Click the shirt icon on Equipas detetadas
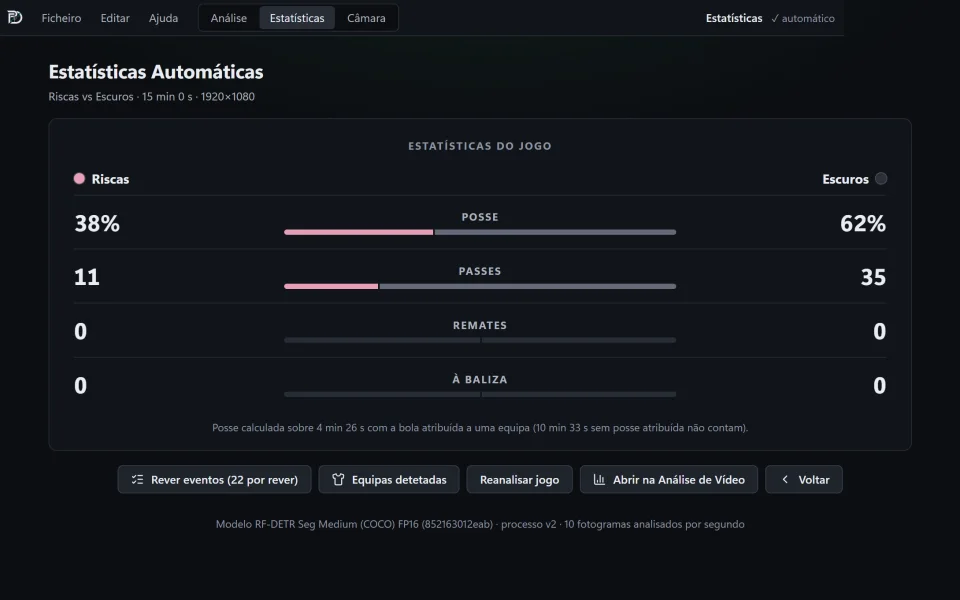Viewport: 960px width, 600px height. [x=338, y=479]
